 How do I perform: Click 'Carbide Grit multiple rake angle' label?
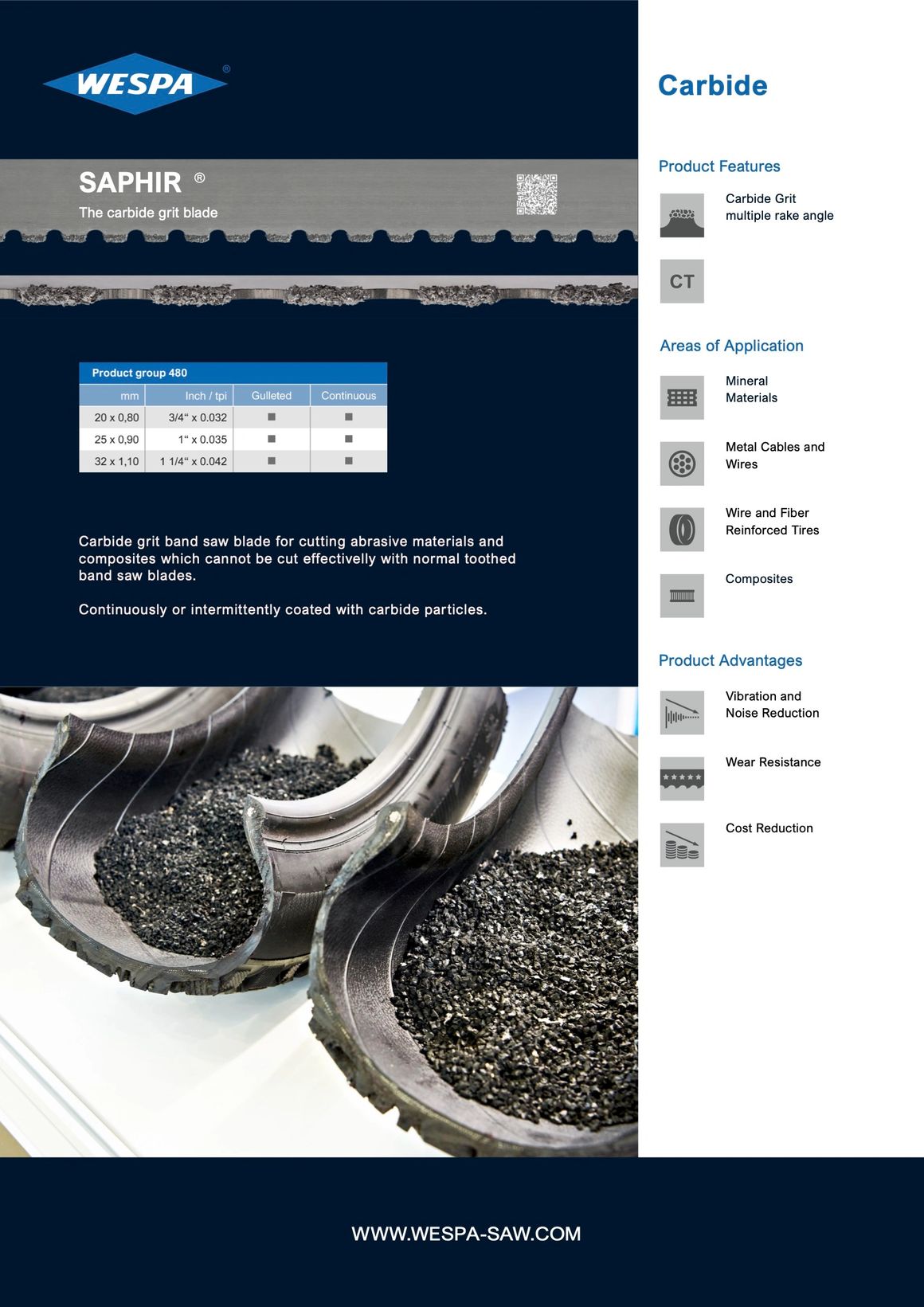pyautogui.click(x=780, y=207)
